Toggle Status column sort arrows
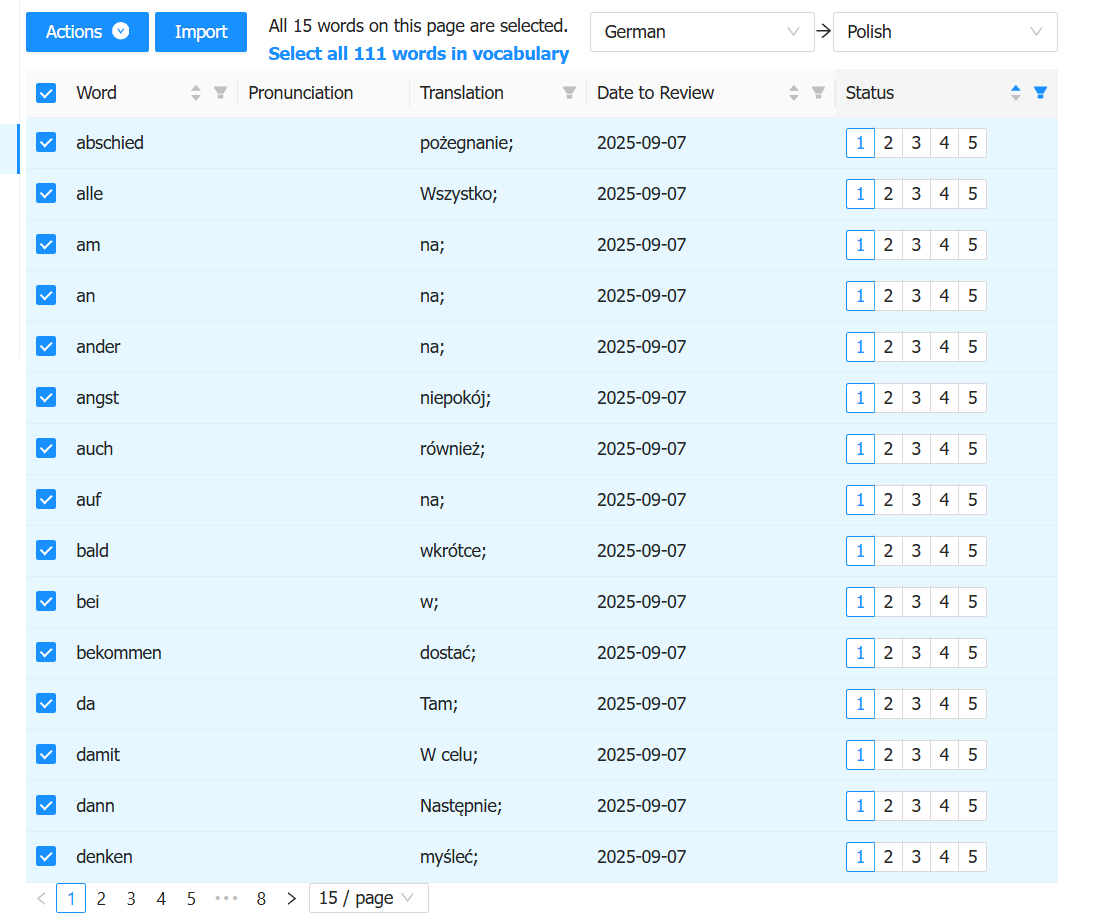Screen dimensions: 1102x916 1016,93
